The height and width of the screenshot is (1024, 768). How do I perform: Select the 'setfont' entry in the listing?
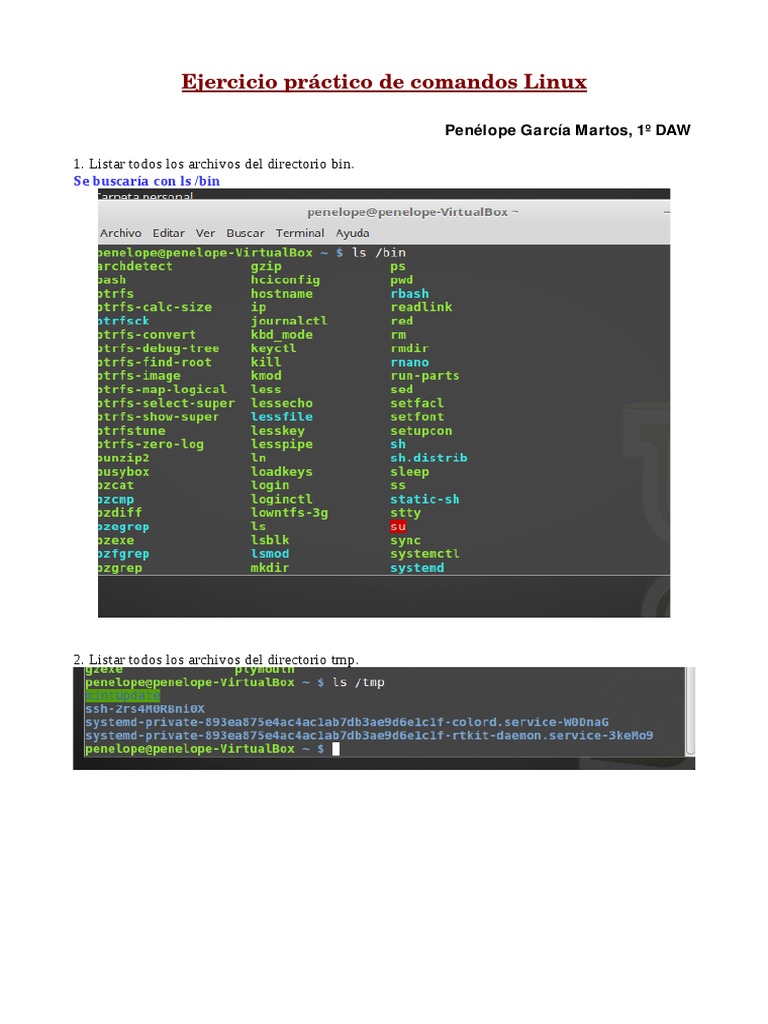(417, 417)
